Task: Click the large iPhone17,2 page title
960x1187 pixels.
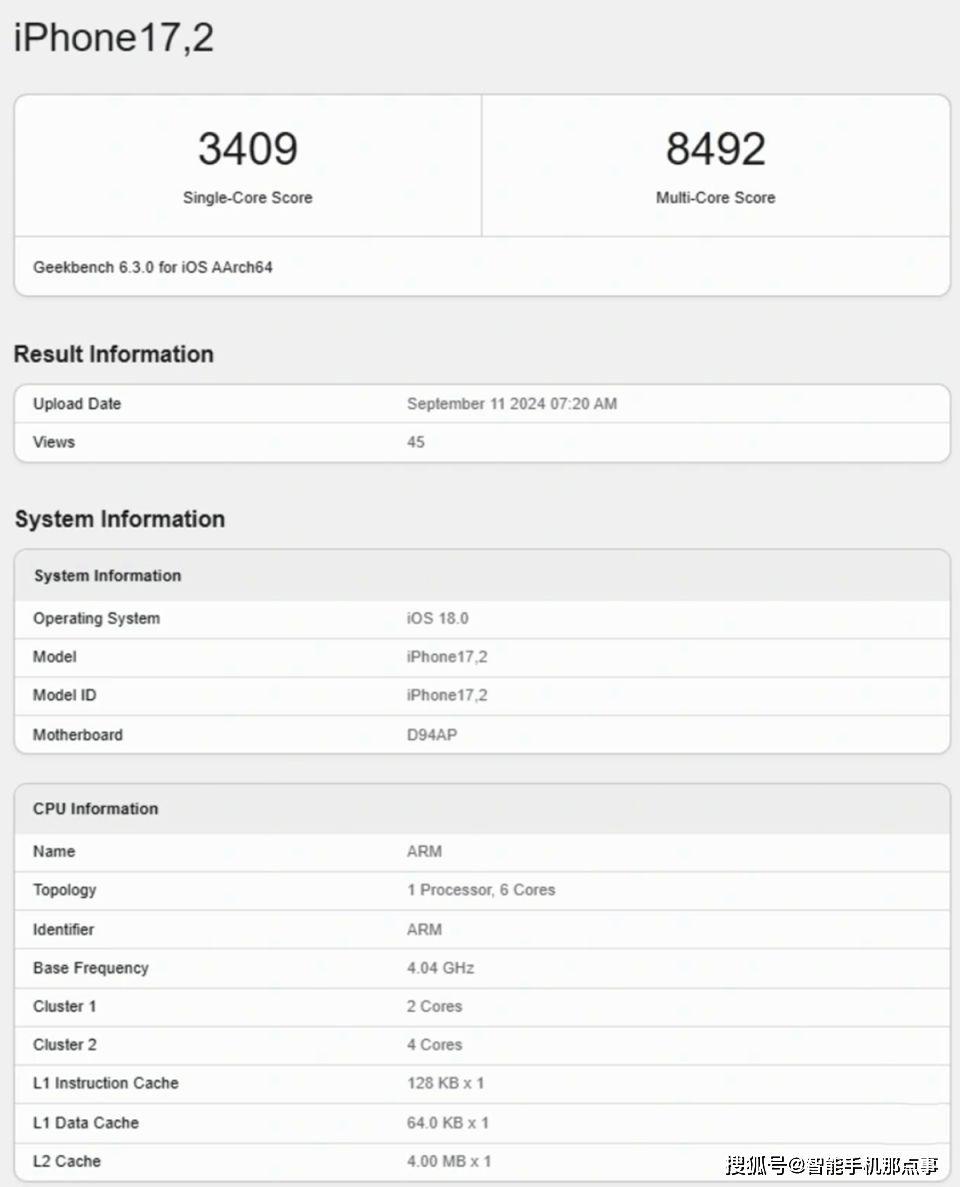Action: coord(114,37)
